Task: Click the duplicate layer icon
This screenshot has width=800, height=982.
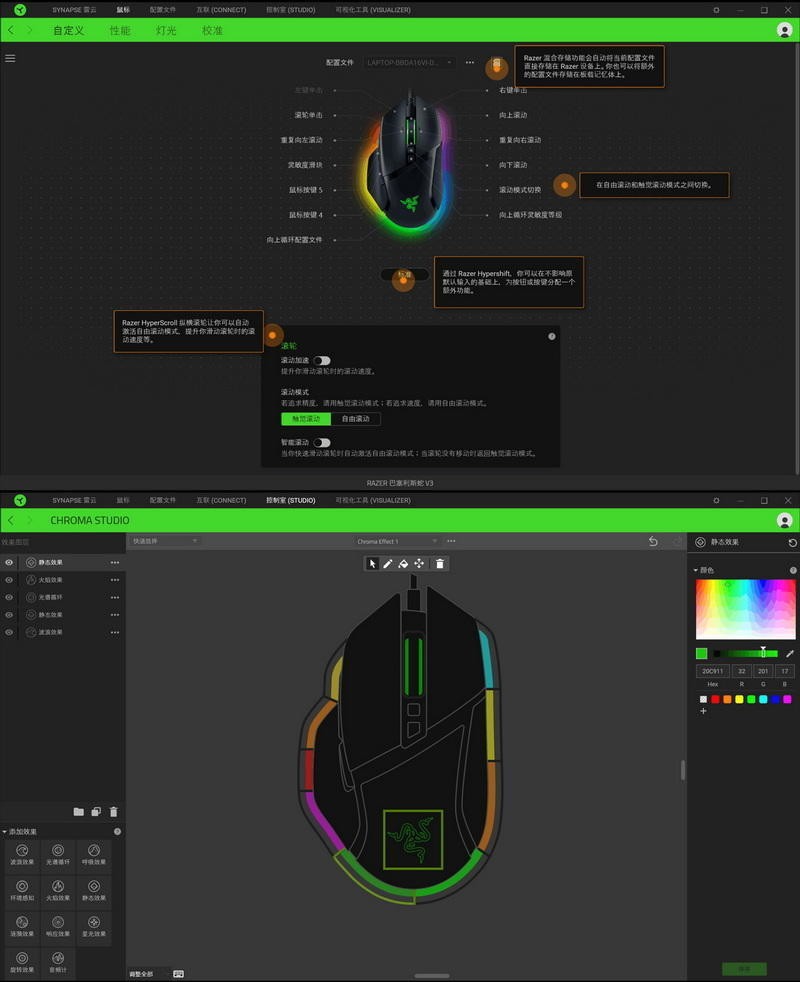Action: pos(96,812)
